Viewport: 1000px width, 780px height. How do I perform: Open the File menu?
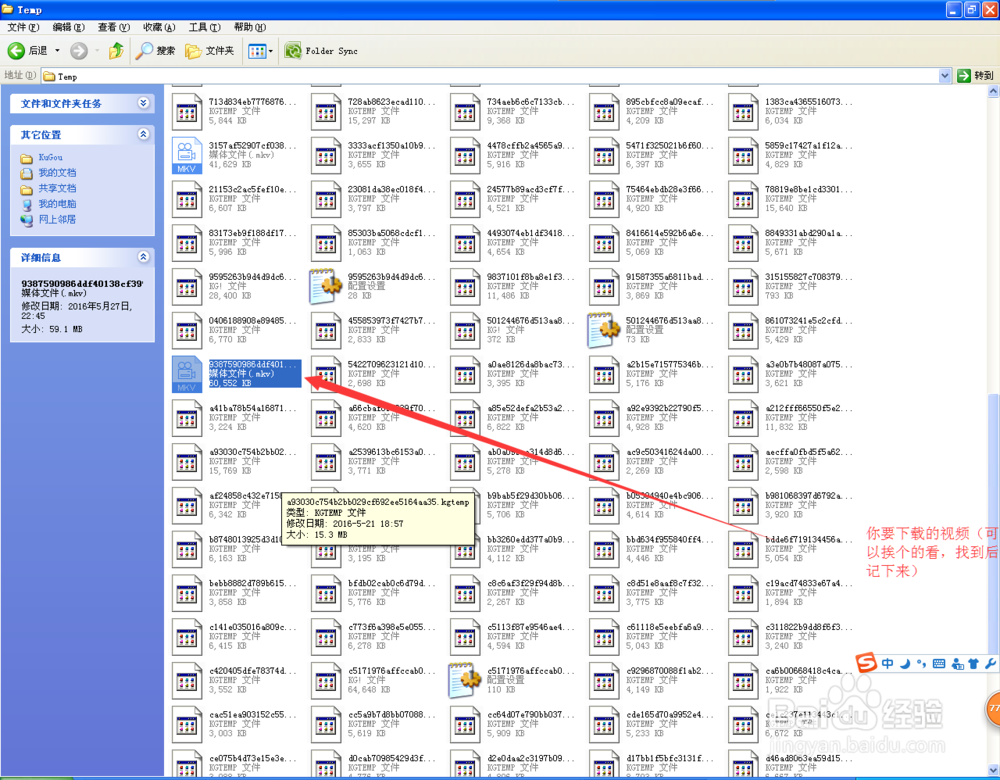coord(24,27)
